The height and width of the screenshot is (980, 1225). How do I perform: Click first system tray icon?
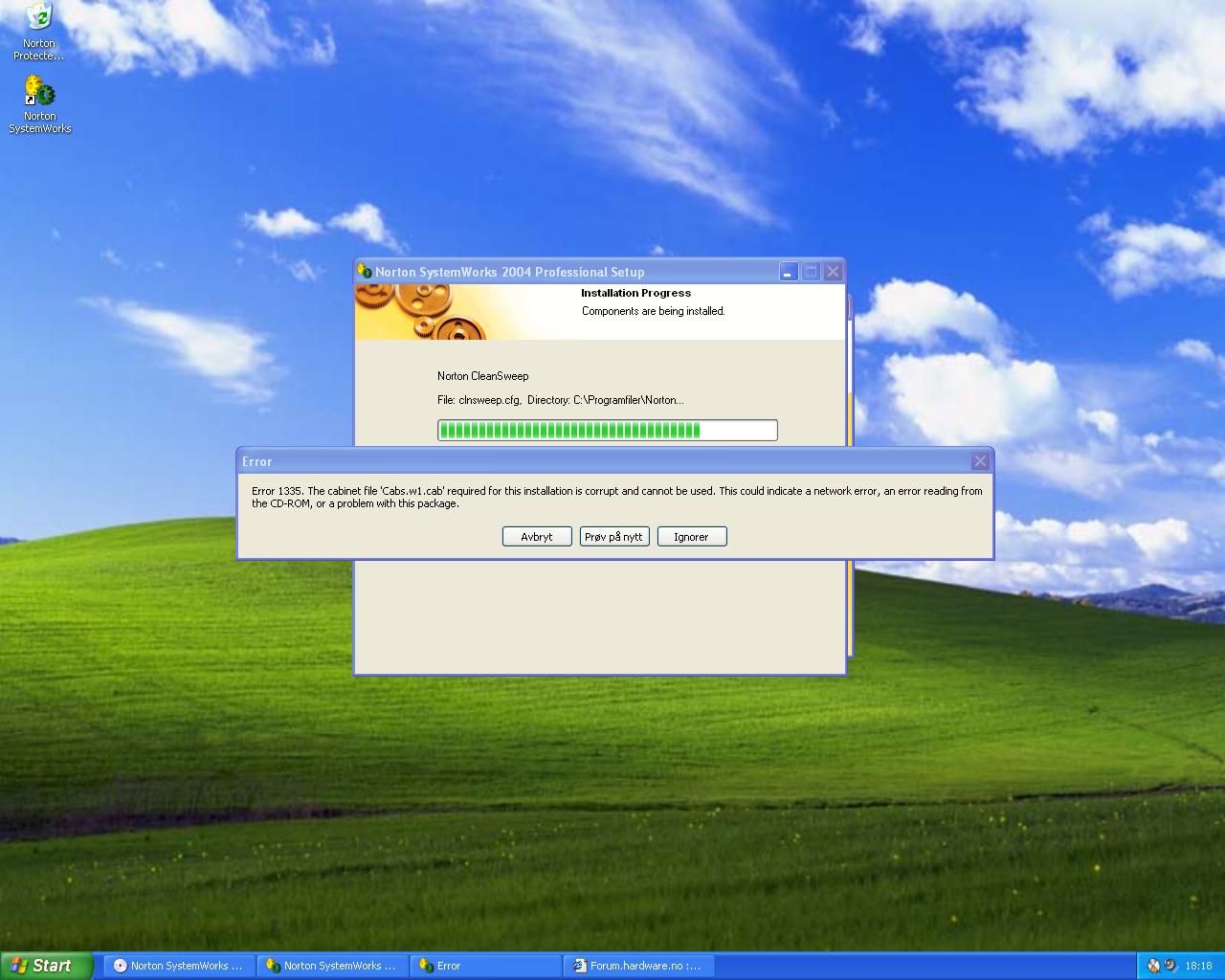[1153, 966]
